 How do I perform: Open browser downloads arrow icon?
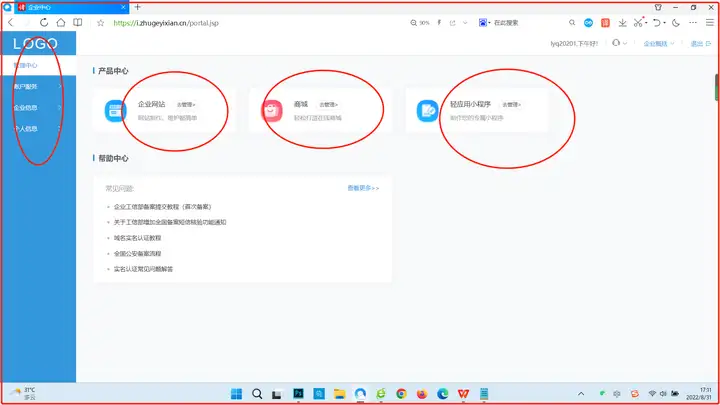[622, 22]
